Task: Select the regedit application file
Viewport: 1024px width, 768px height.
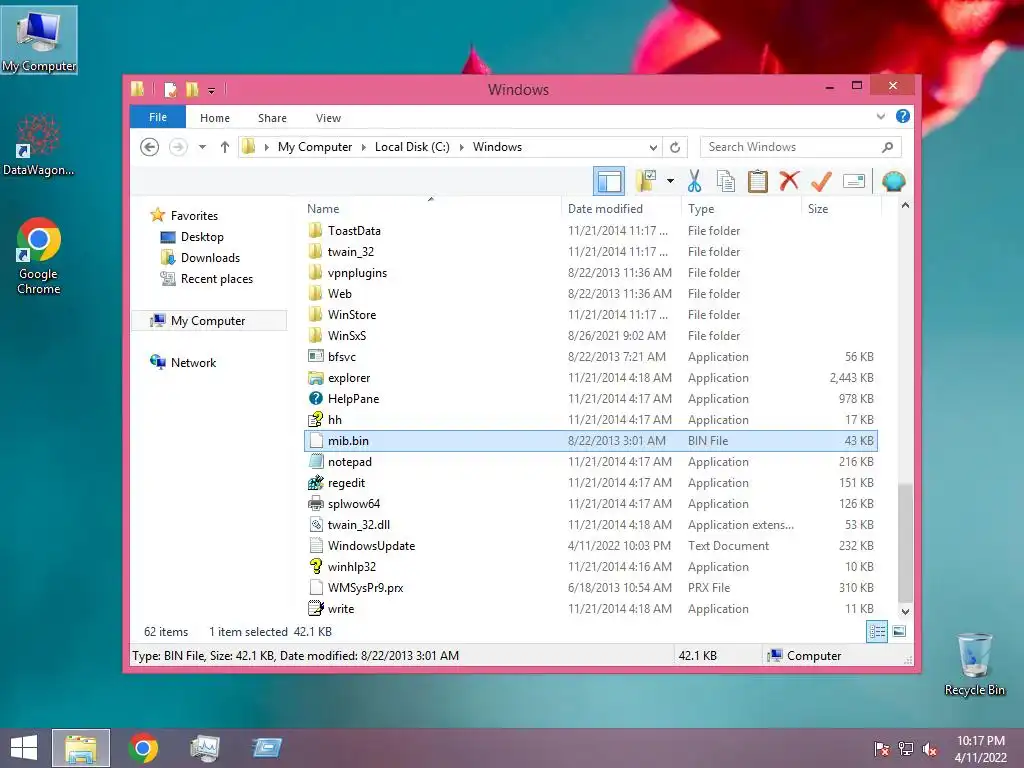Action: point(591,483)
